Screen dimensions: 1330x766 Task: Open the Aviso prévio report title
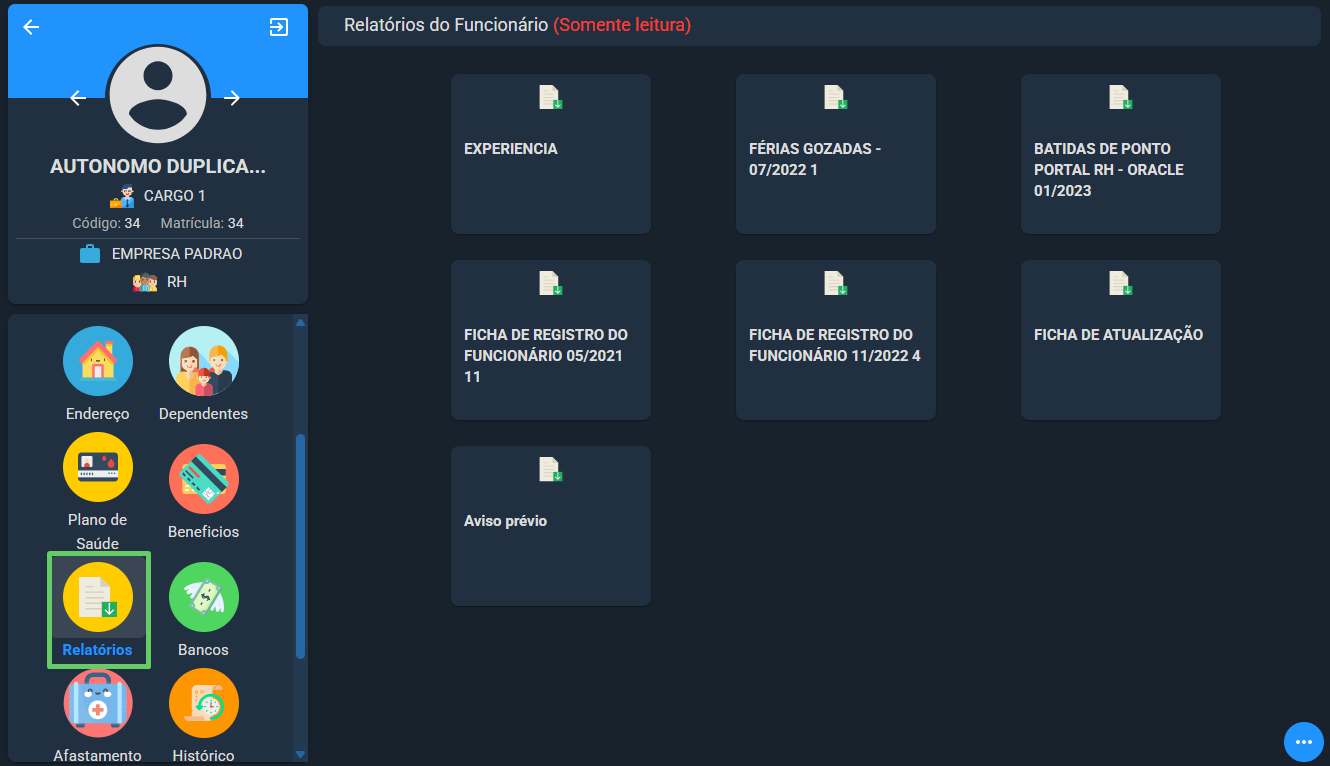point(506,521)
